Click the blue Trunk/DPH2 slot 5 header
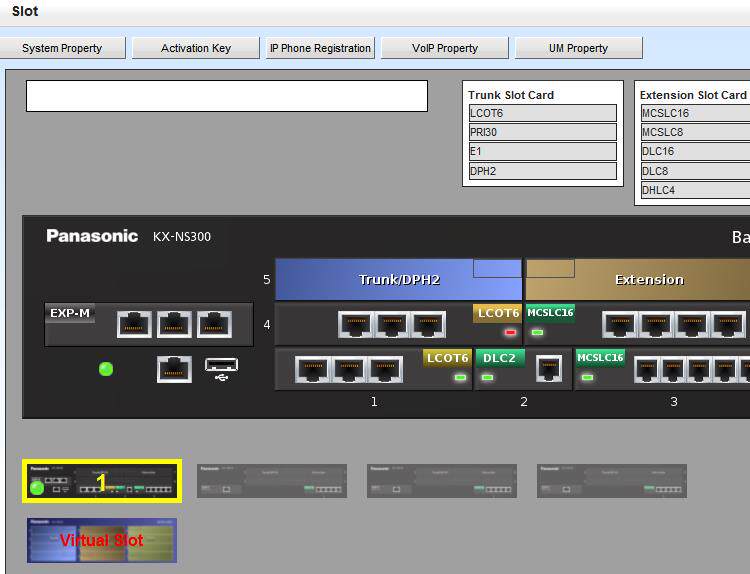The height and width of the screenshot is (574, 750). pos(398,279)
